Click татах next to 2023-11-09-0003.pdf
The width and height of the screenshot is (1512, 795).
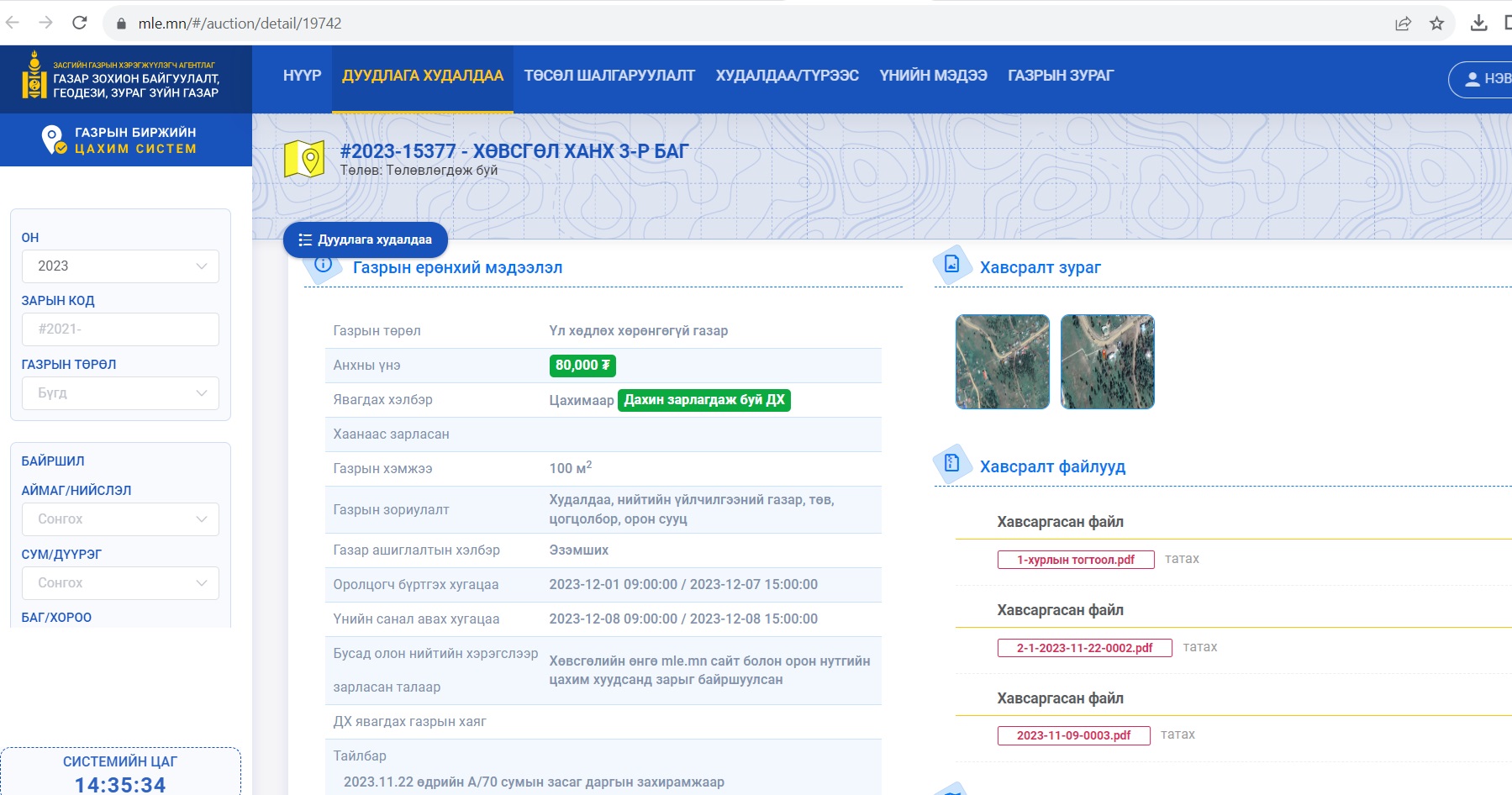tap(1177, 734)
